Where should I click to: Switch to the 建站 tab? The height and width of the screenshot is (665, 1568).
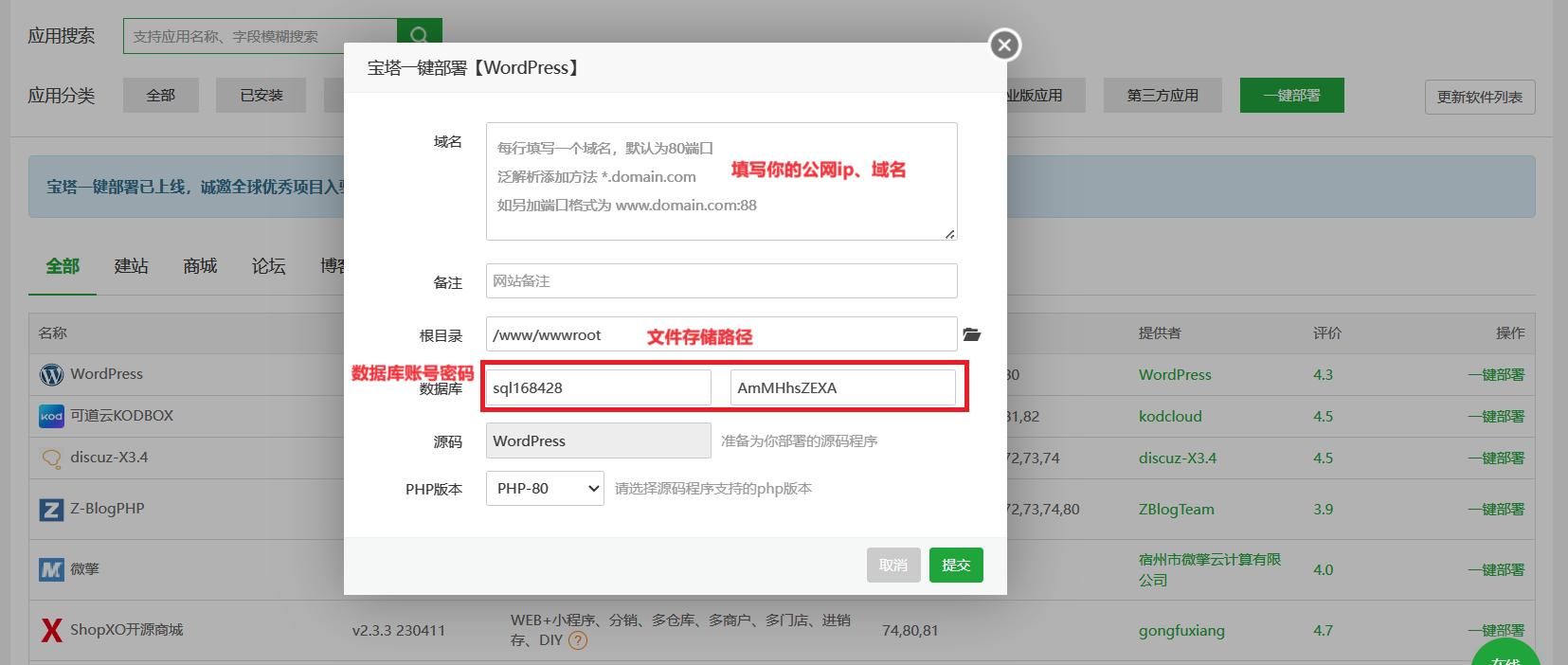coord(132,266)
